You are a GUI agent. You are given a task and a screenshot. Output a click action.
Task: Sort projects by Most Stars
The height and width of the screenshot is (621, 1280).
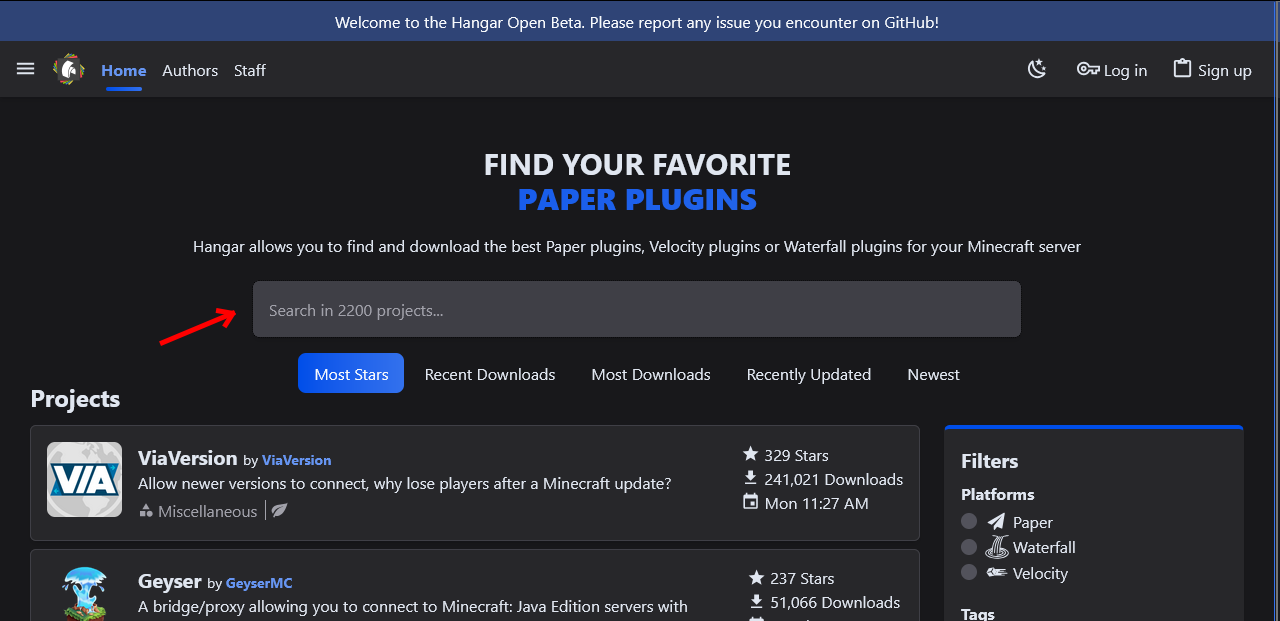[351, 374]
